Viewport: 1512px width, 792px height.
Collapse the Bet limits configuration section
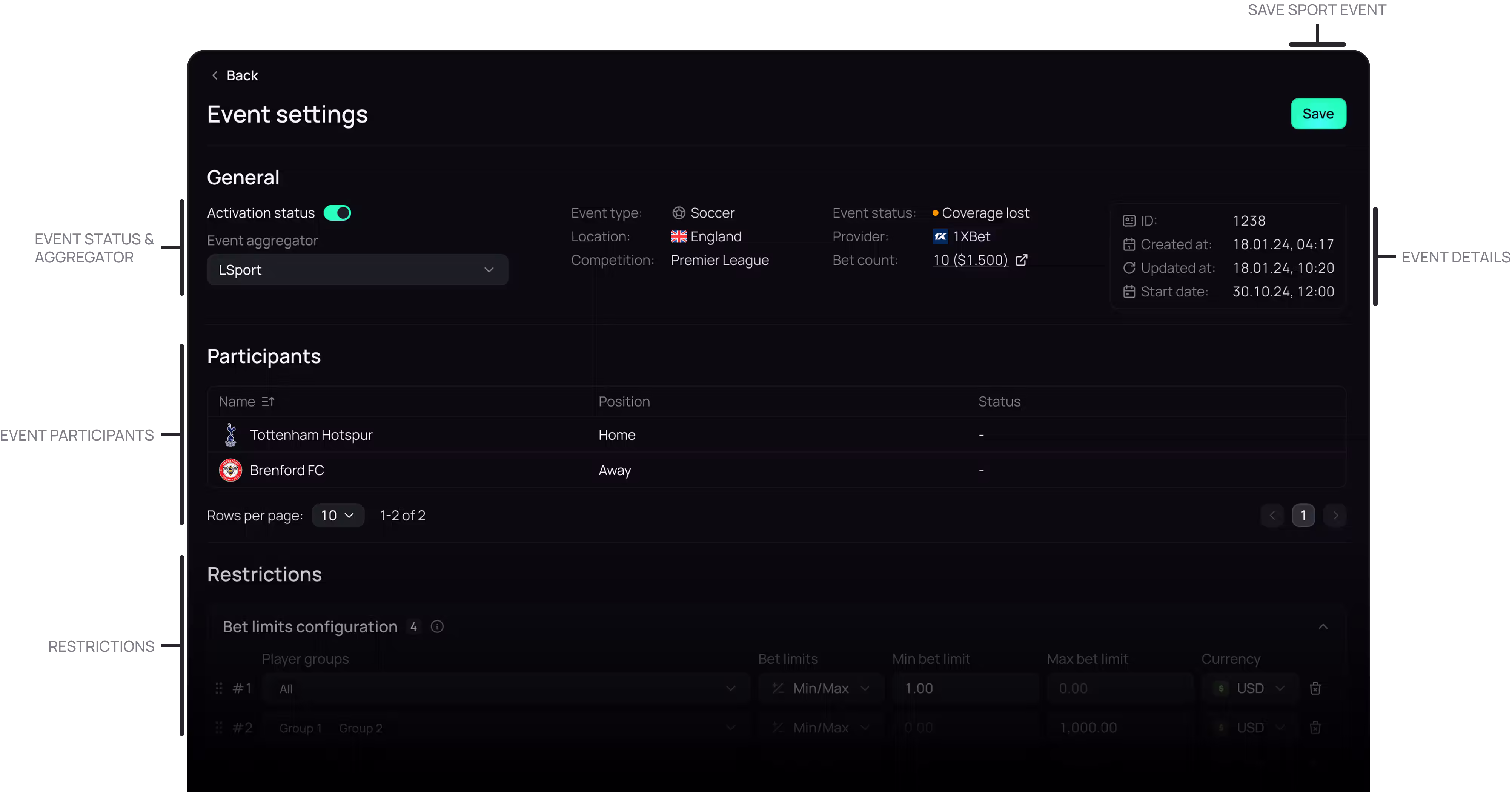(1322, 626)
